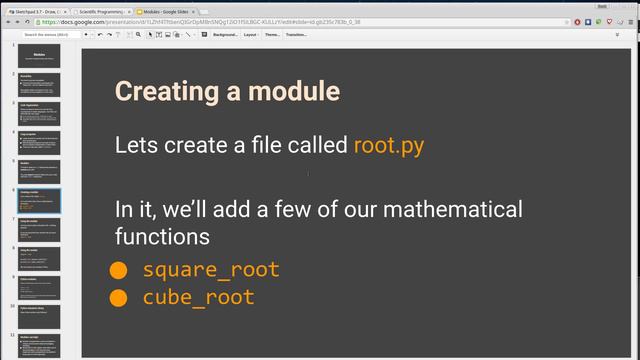Select slide 5 thumbnail in filmstrip
Viewport: 640px width, 360px height.
[39, 172]
